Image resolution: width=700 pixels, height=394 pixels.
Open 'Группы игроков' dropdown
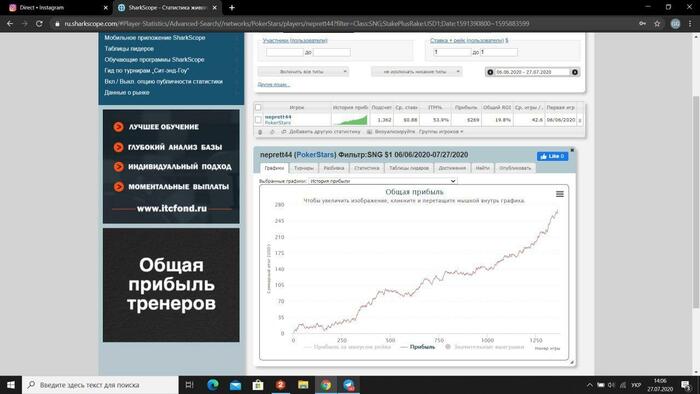441,132
